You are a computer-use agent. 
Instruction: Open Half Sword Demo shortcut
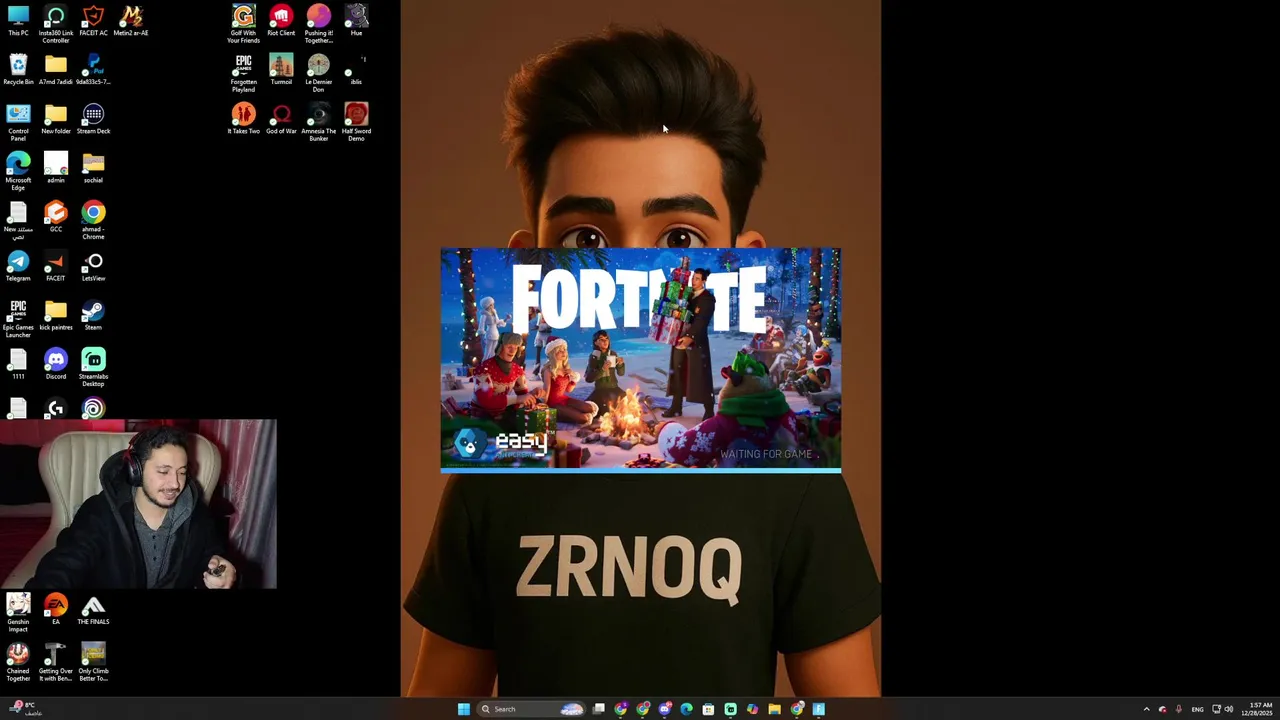point(356,122)
